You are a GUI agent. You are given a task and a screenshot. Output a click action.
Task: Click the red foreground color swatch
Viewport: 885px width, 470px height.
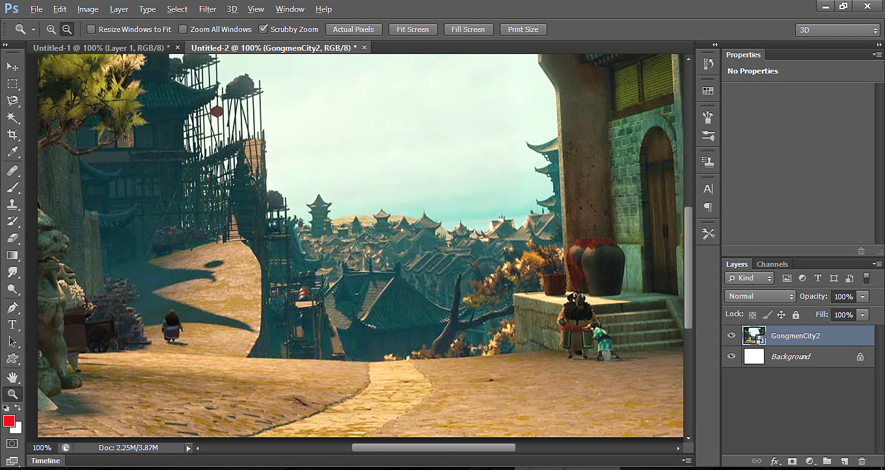[8, 421]
